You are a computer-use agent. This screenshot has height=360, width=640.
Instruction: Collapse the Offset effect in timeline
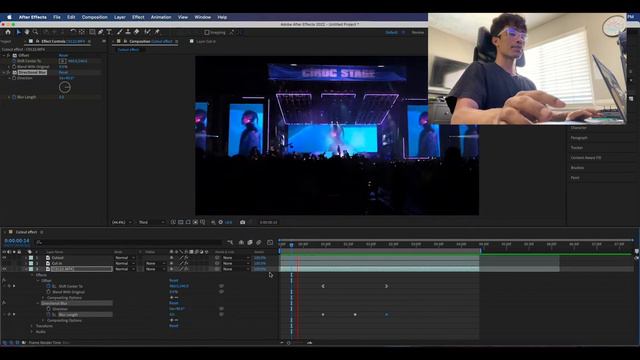[x=38, y=280]
